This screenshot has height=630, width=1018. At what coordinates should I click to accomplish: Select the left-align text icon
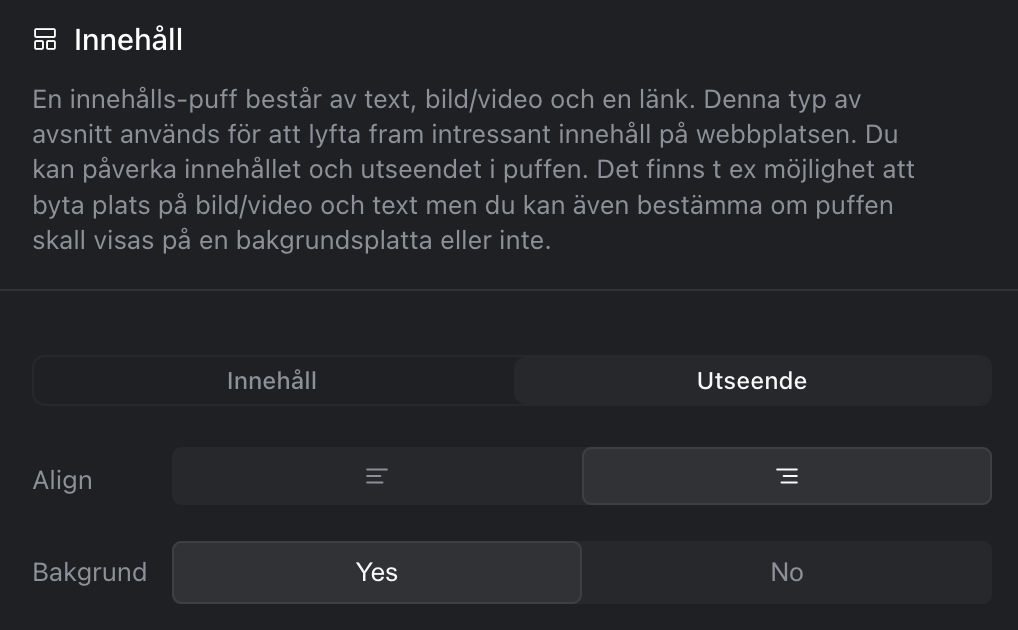376,476
